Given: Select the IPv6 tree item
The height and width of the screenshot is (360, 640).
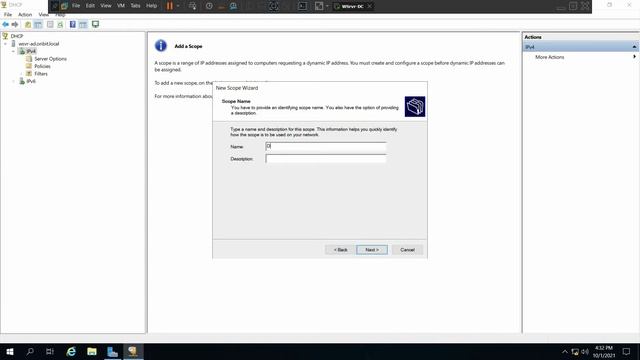Looking at the screenshot, I should (31, 81).
